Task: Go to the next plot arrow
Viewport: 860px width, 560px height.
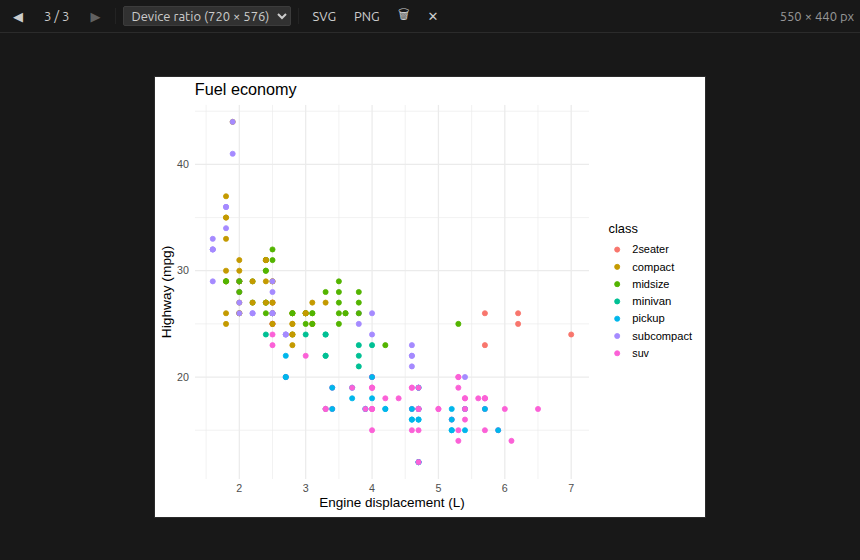Action: click(95, 17)
